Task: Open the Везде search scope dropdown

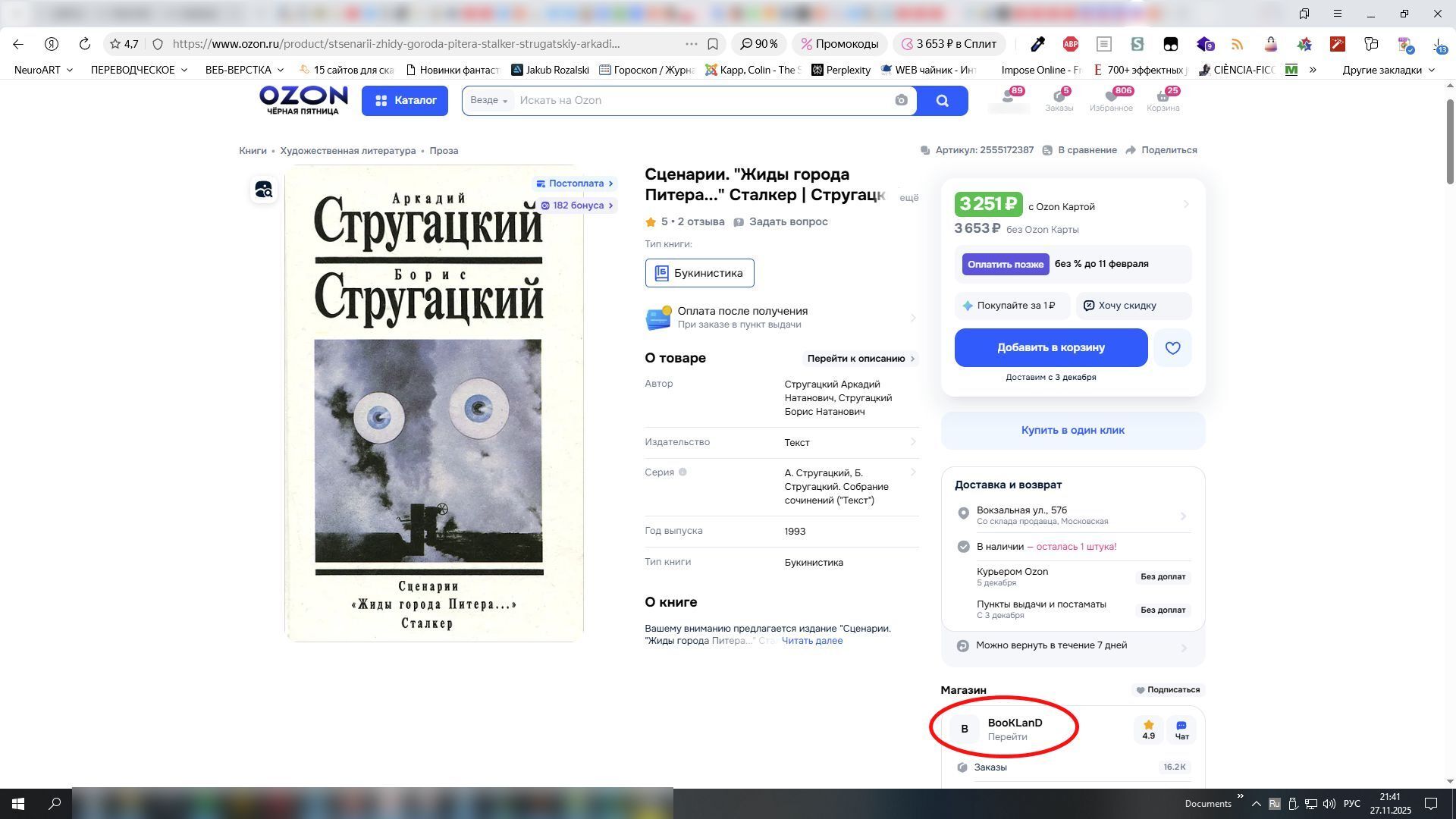Action: [488, 100]
